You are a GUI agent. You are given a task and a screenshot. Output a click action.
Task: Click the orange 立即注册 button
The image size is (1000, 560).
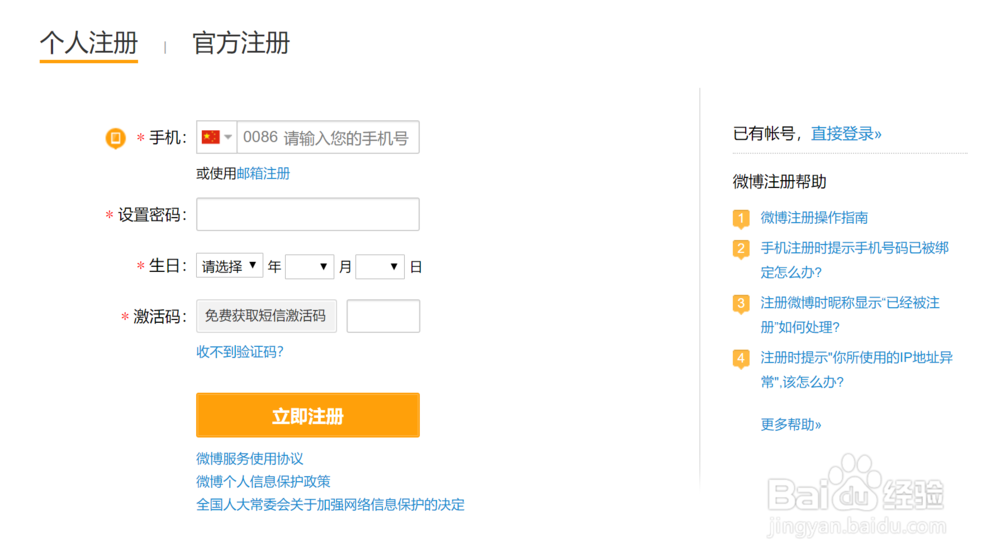[308, 415]
